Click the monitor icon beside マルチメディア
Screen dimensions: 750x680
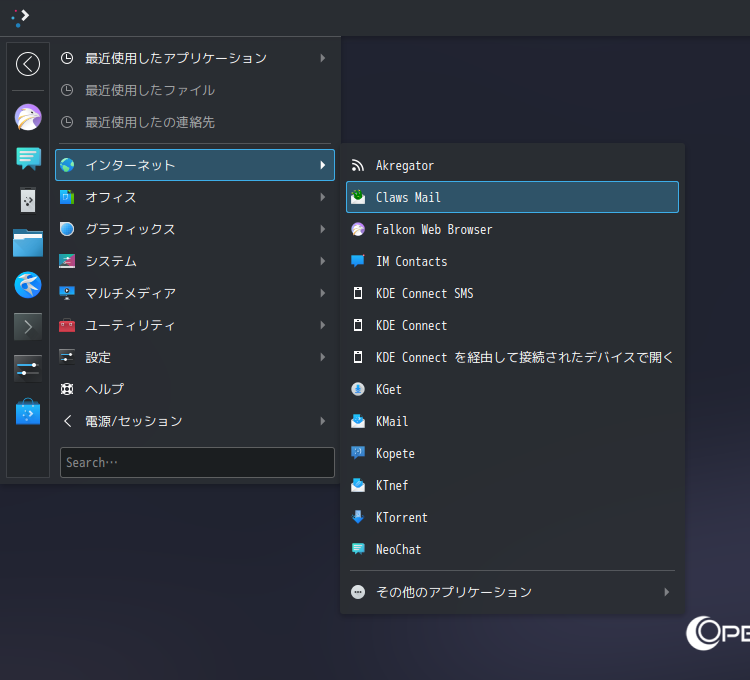point(67,293)
